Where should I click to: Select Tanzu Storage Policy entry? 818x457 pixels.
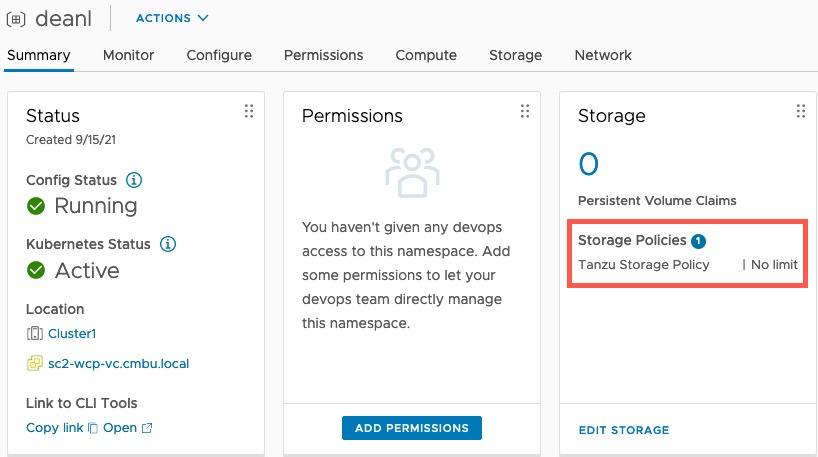click(x=644, y=264)
